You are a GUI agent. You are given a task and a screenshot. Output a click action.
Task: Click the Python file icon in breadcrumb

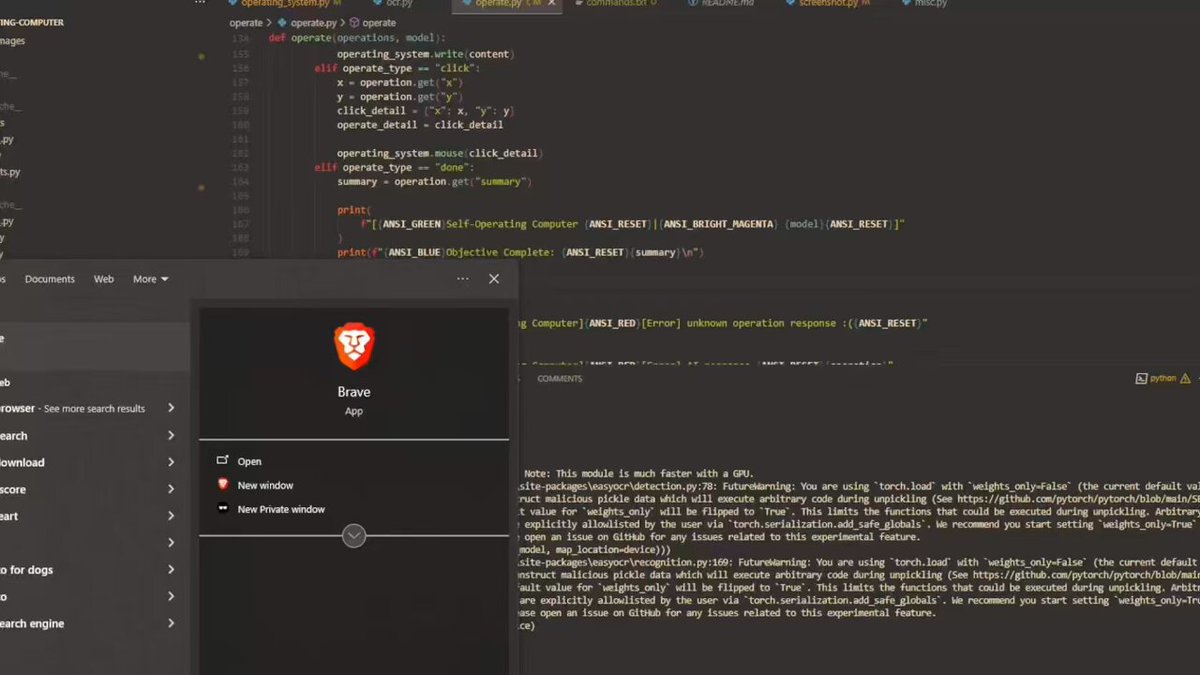(282, 22)
